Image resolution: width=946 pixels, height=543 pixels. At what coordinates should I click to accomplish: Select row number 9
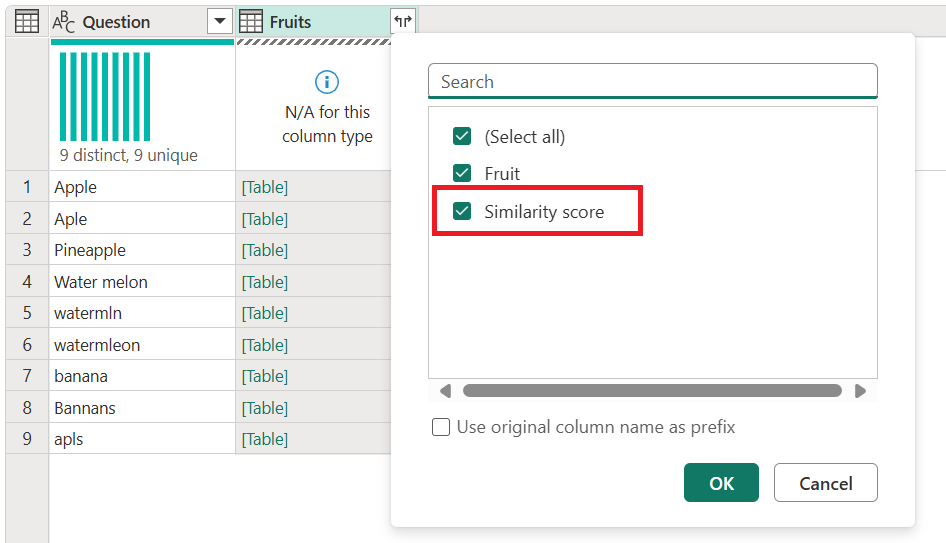(27, 439)
